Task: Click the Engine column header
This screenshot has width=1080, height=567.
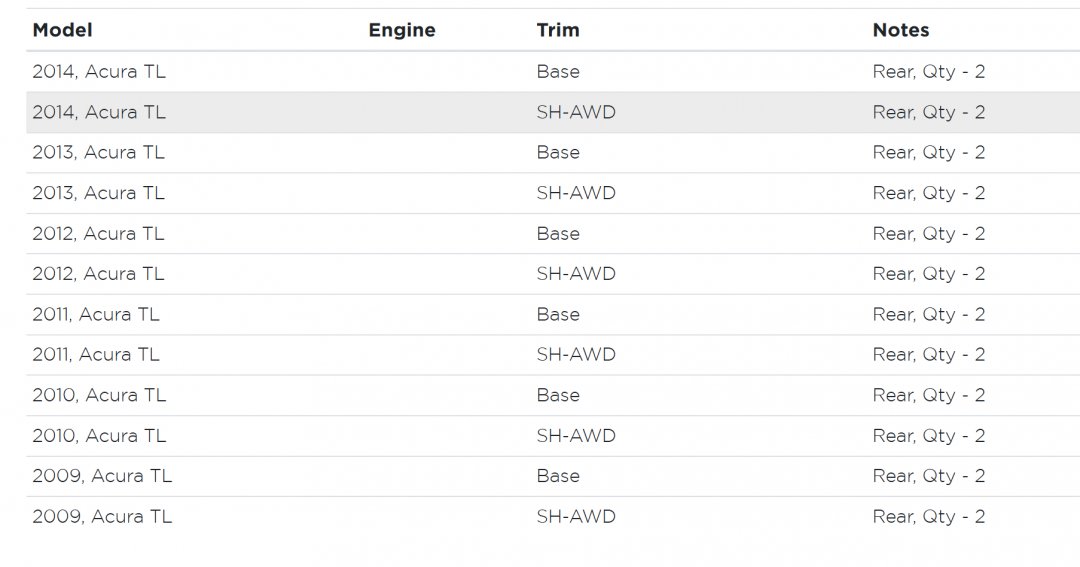Action: point(402,30)
